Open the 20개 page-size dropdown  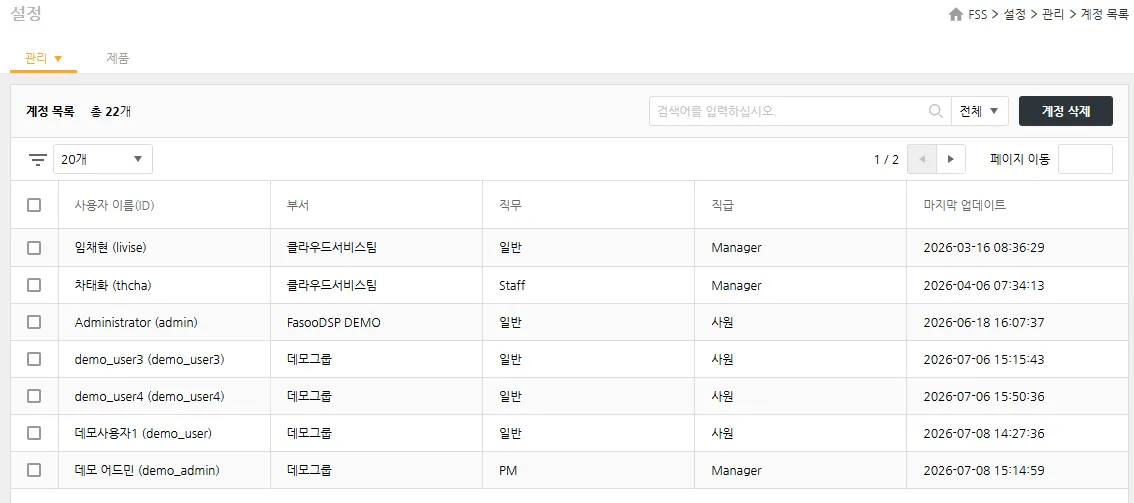[x=103, y=159]
